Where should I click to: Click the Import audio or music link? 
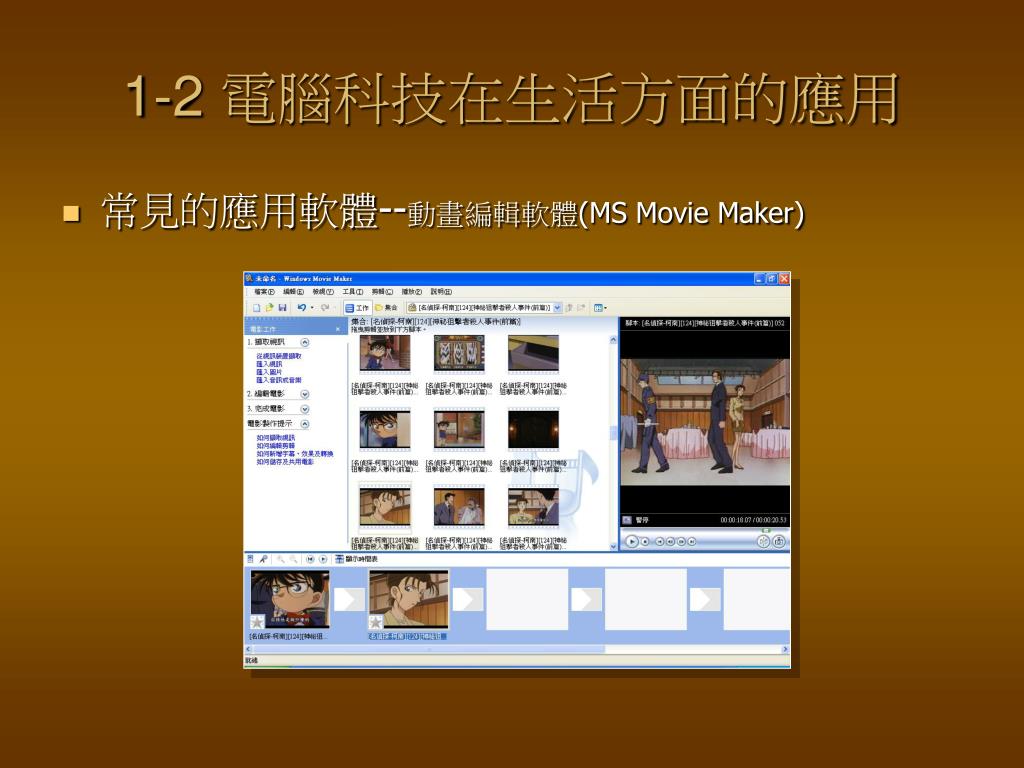(x=279, y=379)
